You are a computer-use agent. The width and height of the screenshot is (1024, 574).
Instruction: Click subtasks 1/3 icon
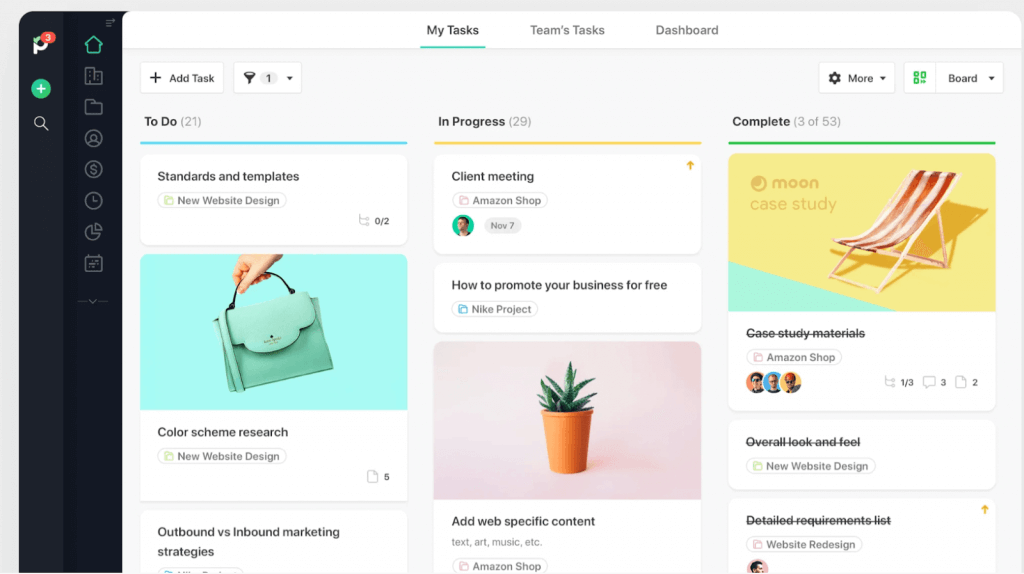(899, 382)
